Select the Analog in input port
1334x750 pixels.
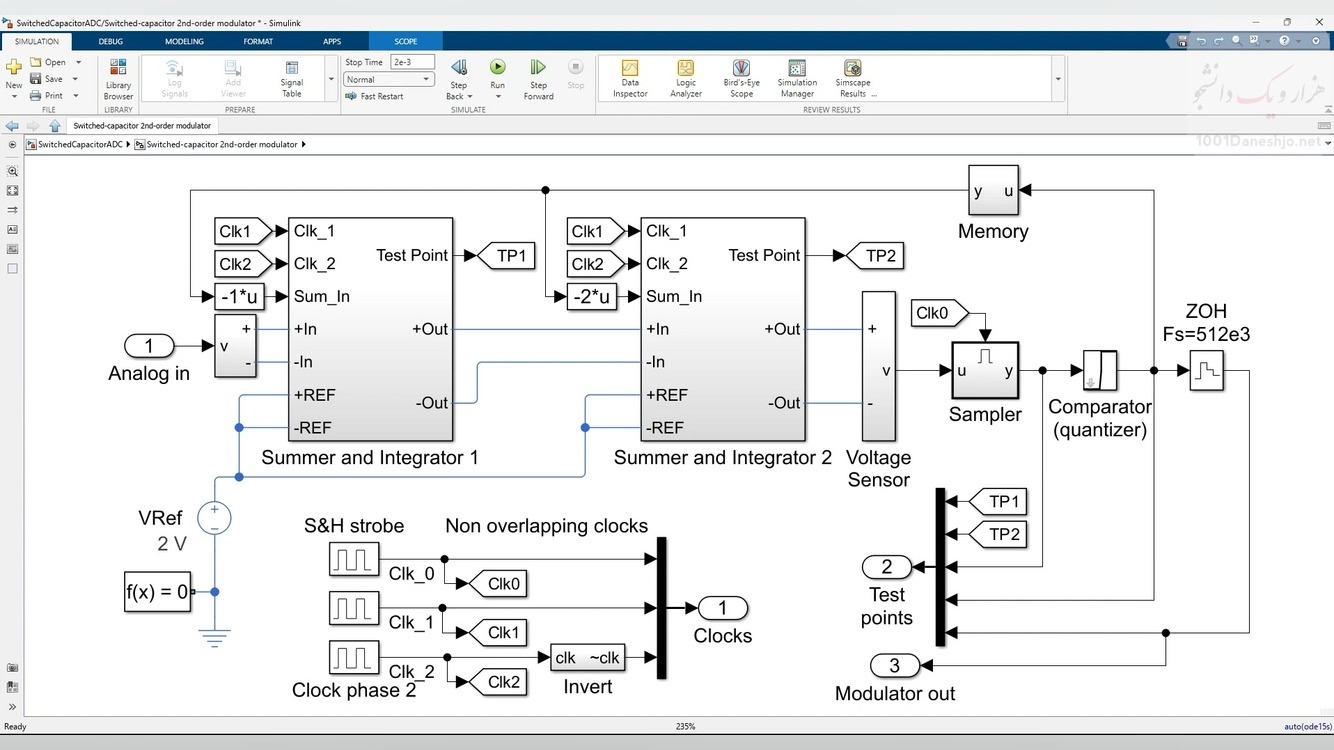pos(149,346)
